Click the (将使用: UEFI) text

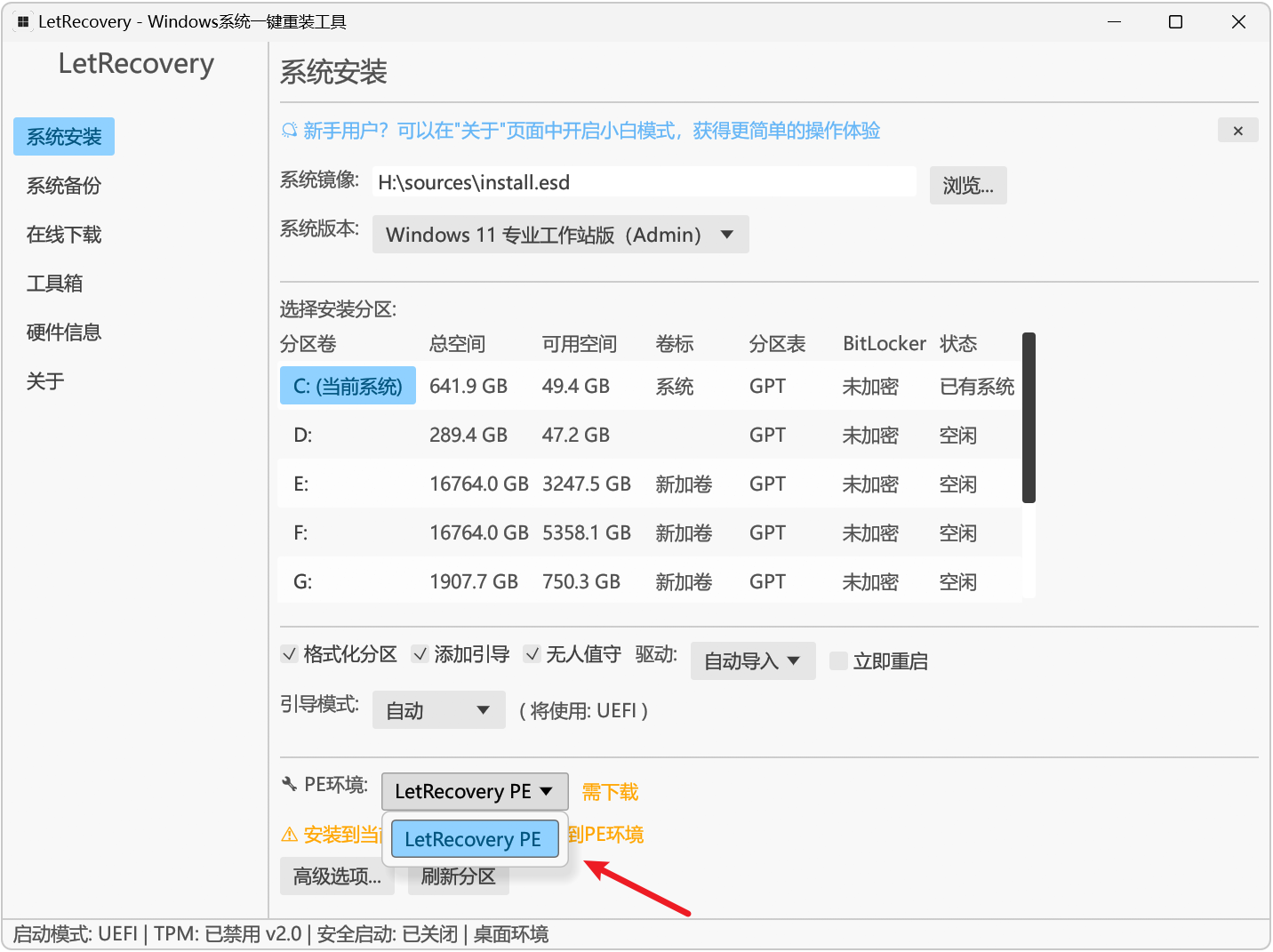coord(583,711)
